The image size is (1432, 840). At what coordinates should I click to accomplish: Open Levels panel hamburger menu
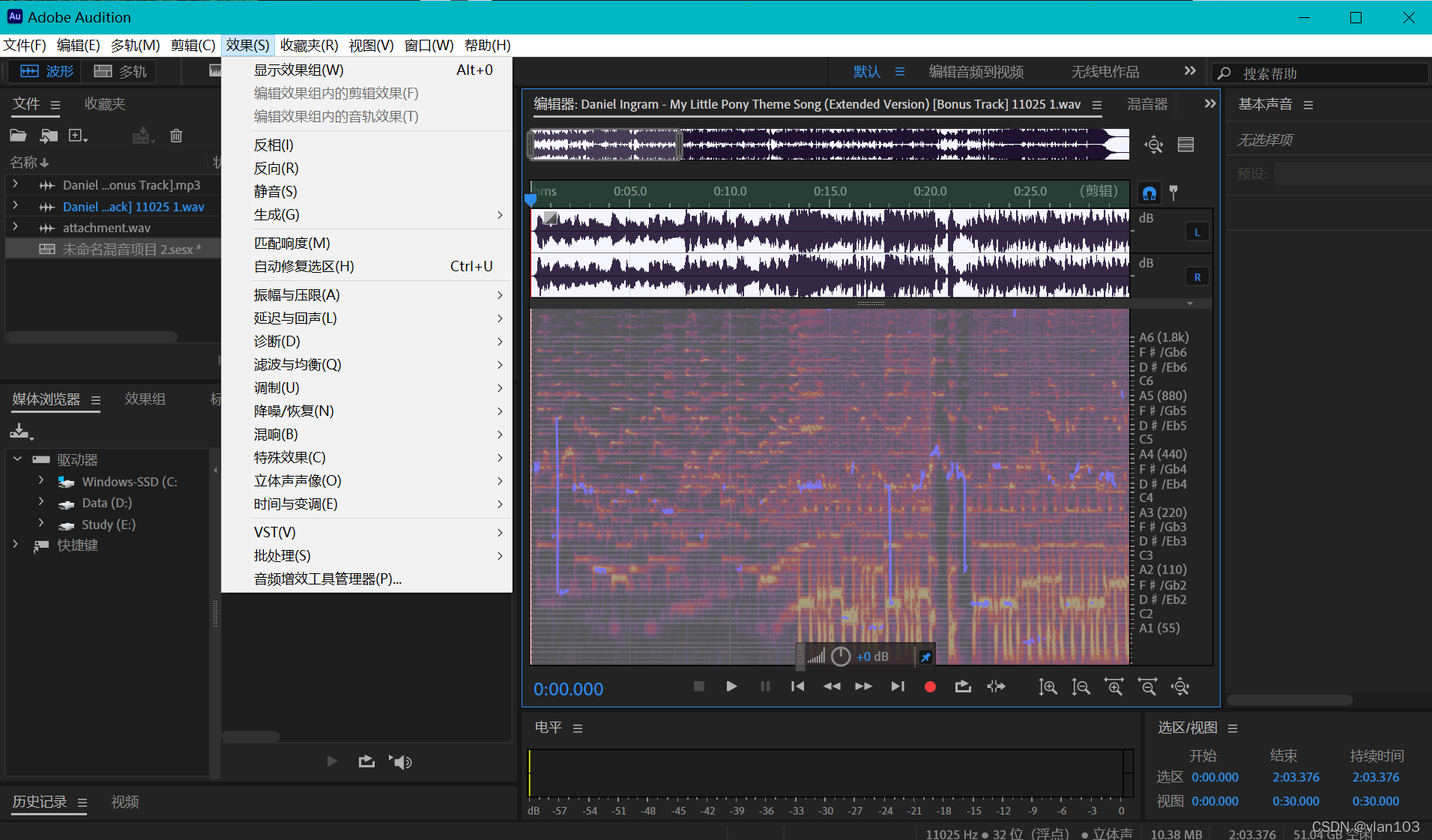578,728
